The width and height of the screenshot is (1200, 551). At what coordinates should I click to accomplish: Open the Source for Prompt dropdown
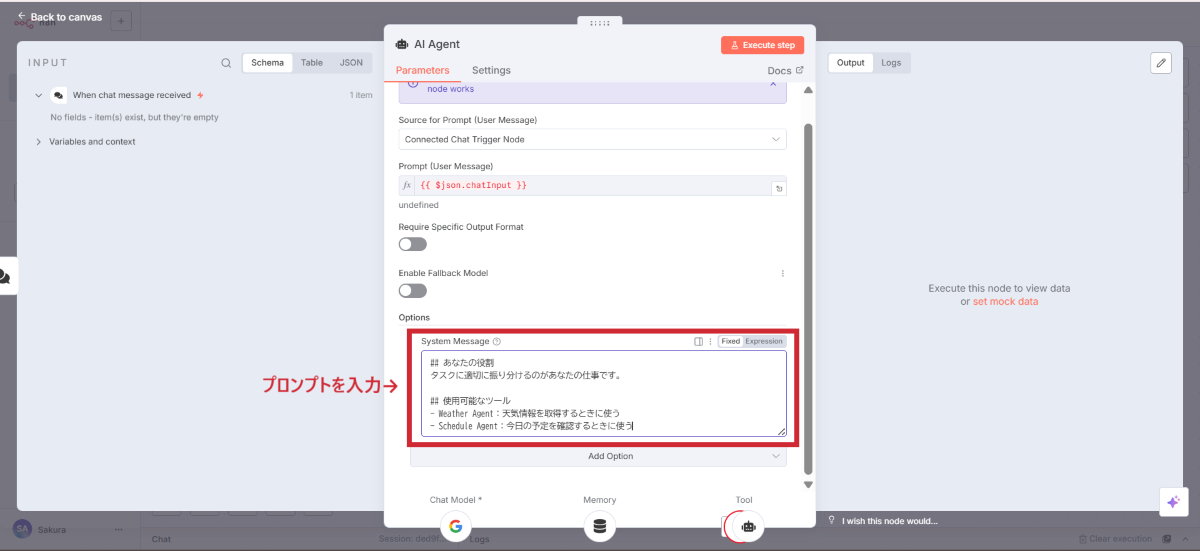(592, 140)
